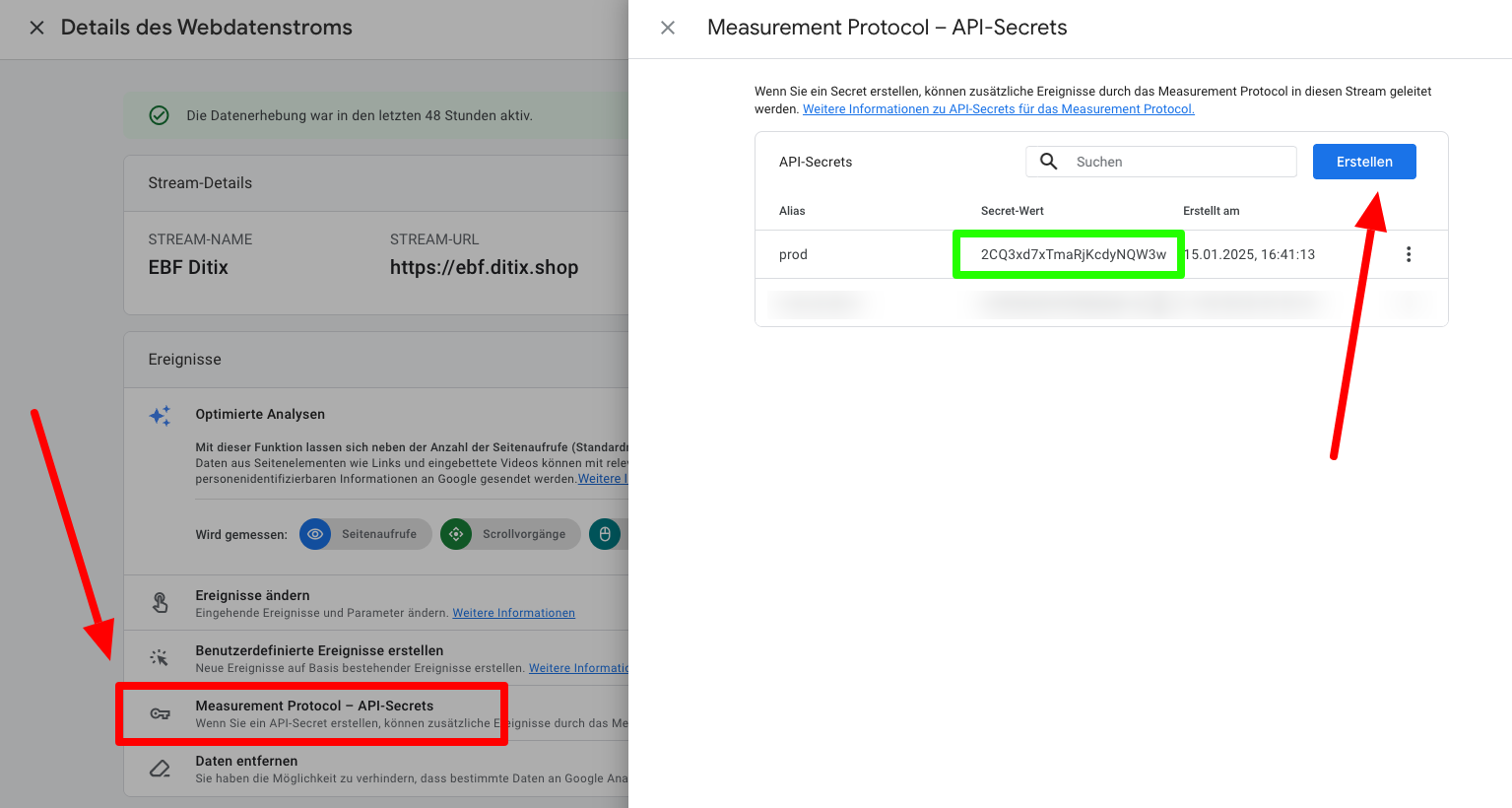Click the green check status icon

click(x=159, y=115)
